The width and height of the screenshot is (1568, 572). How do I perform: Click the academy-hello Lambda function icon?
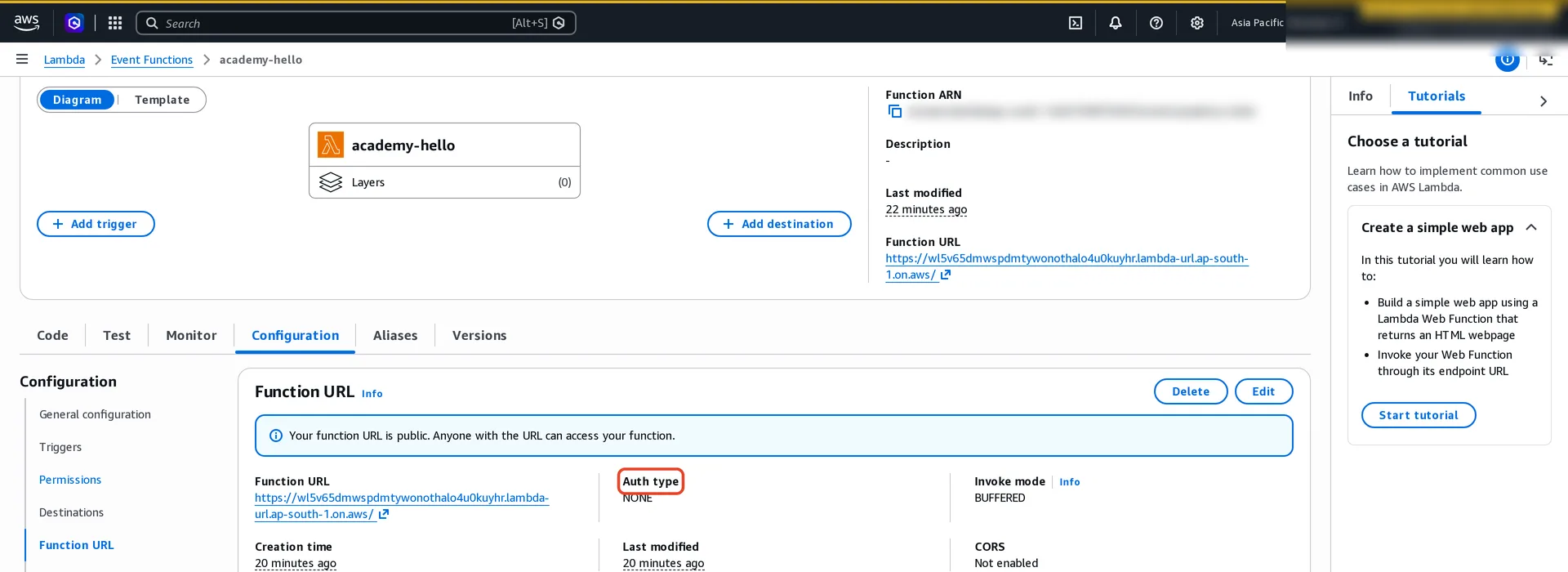pyautogui.click(x=331, y=145)
